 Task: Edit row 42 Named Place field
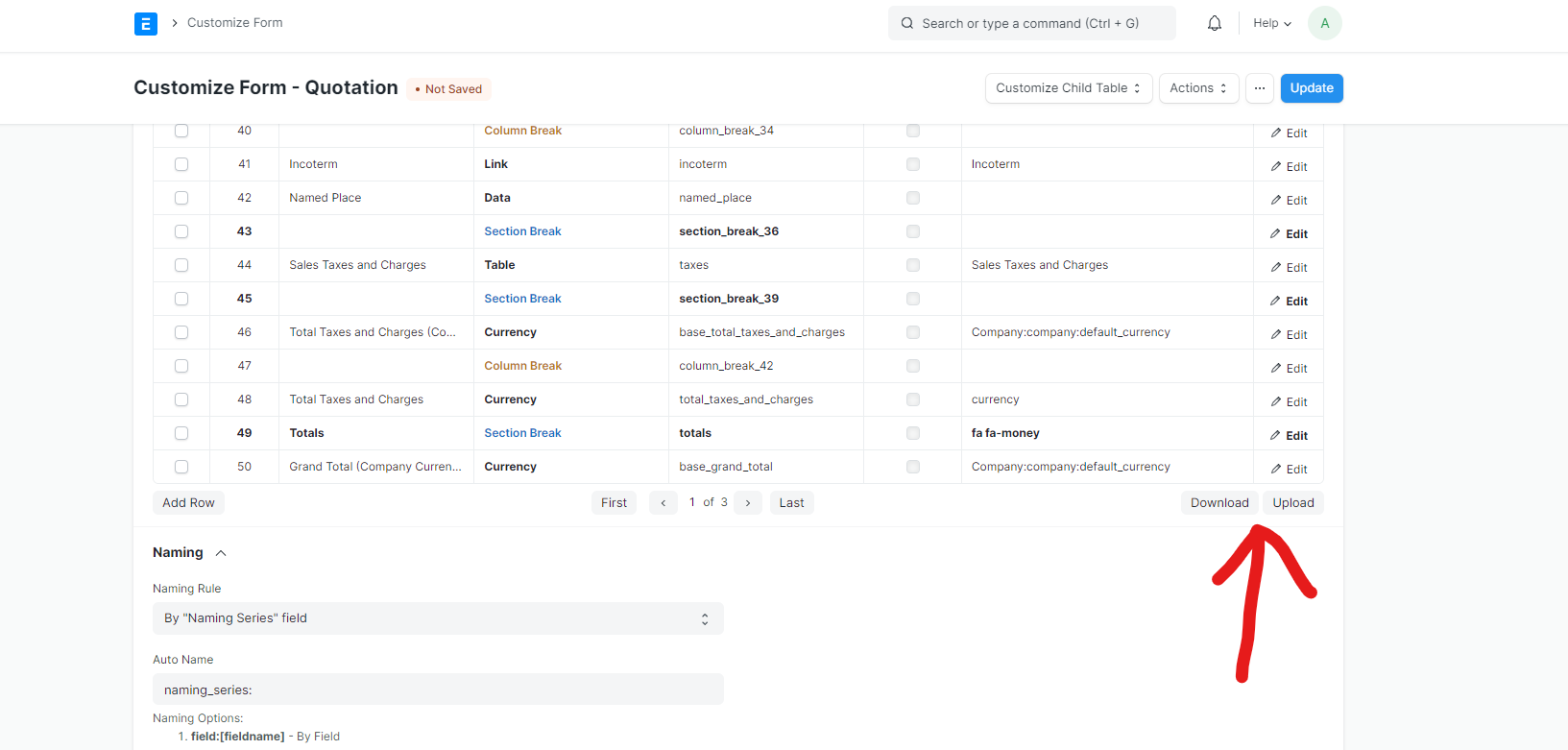pyautogui.click(x=1289, y=201)
